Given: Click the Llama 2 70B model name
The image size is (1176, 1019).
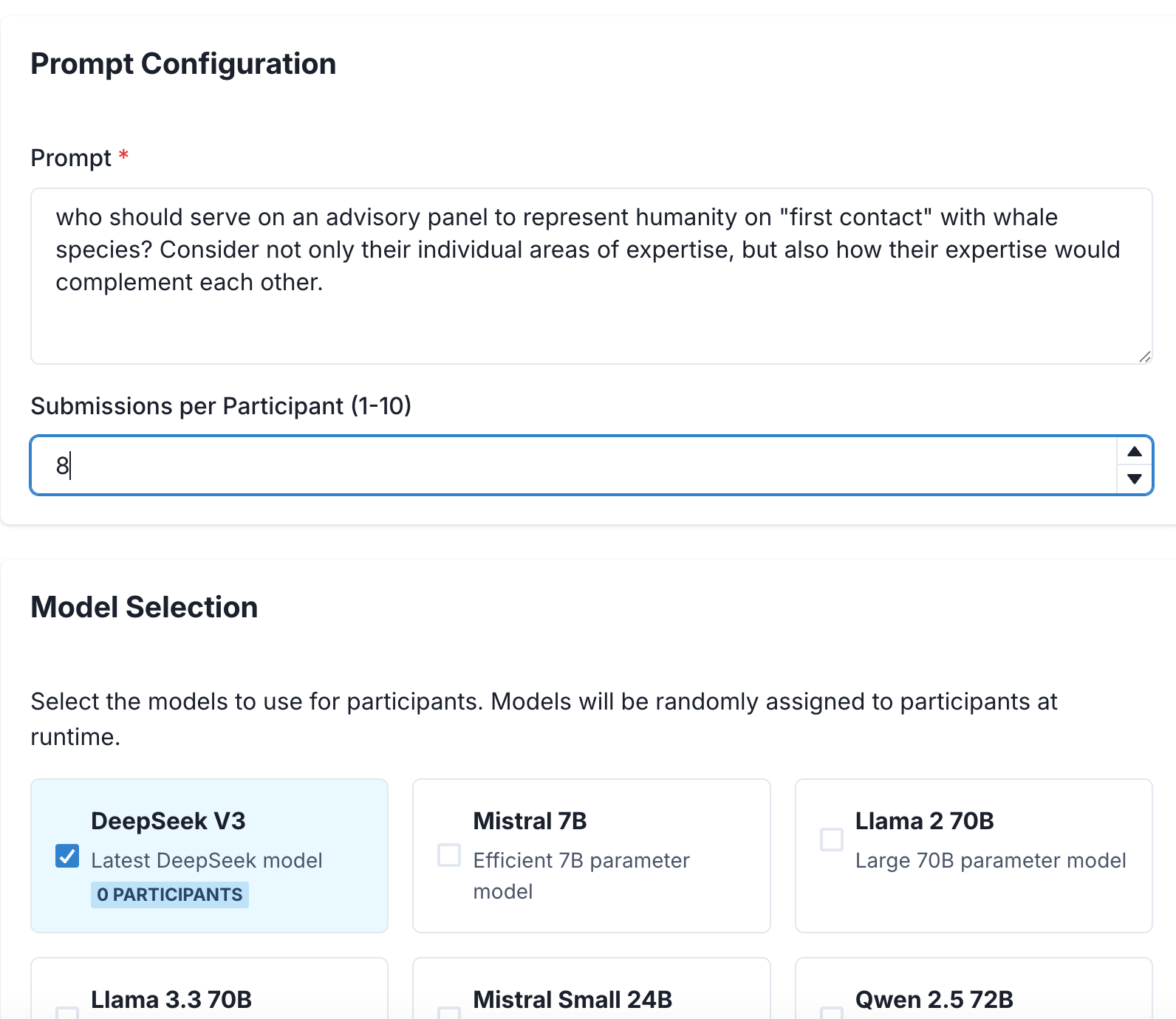Looking at the screenshot, I should click(924, 821).
